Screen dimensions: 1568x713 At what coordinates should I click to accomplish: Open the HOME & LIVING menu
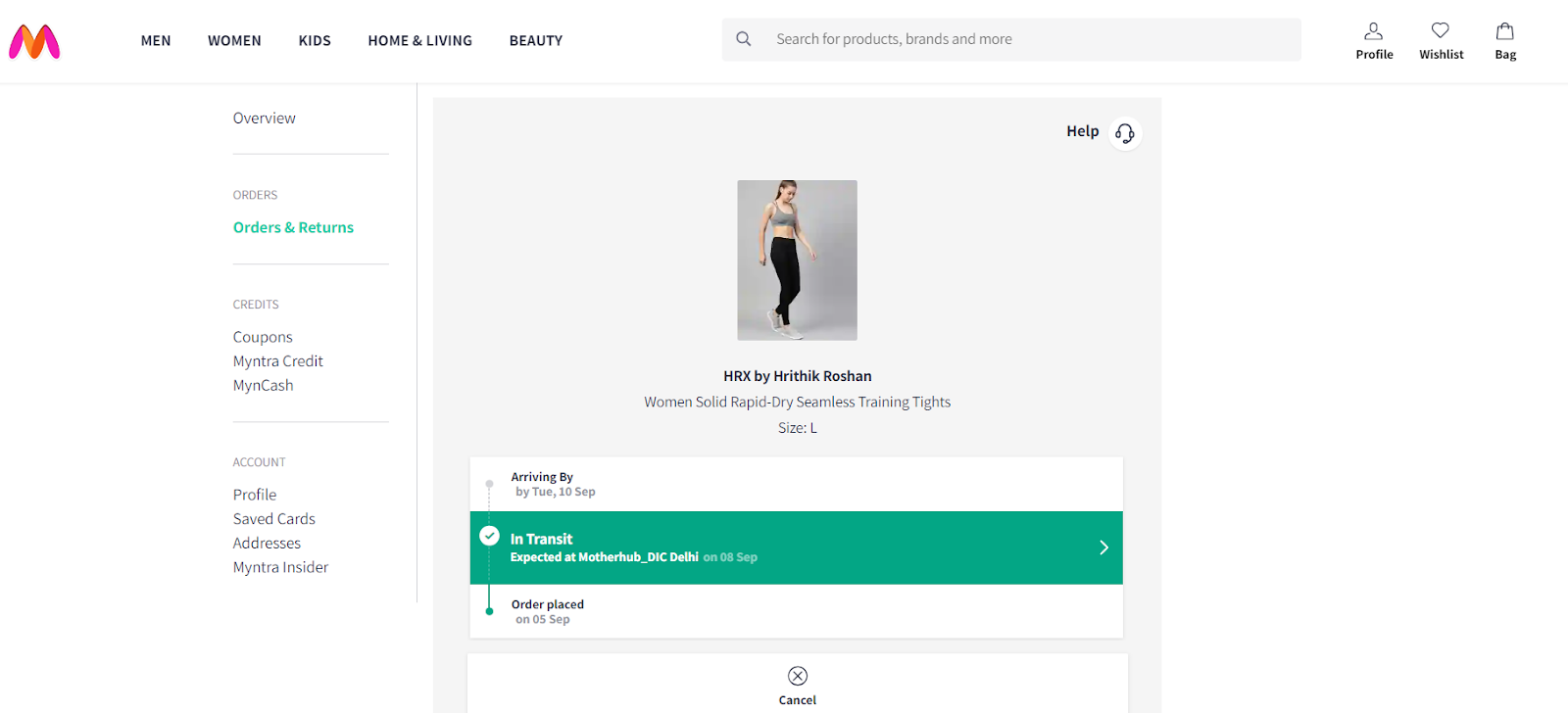click(x=419, y=41)
